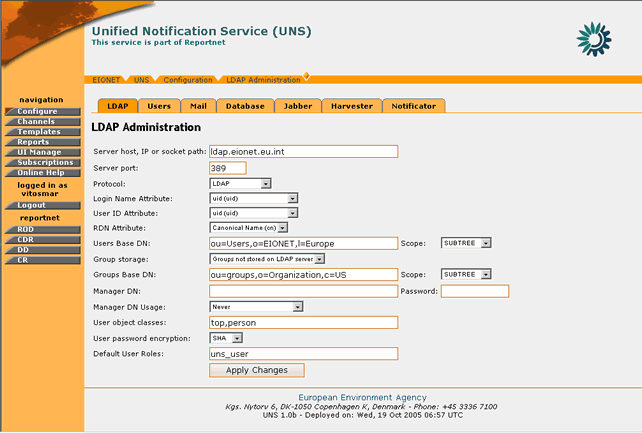
Task: Click the Apply Changes button
Action: [x=257, y=370]
